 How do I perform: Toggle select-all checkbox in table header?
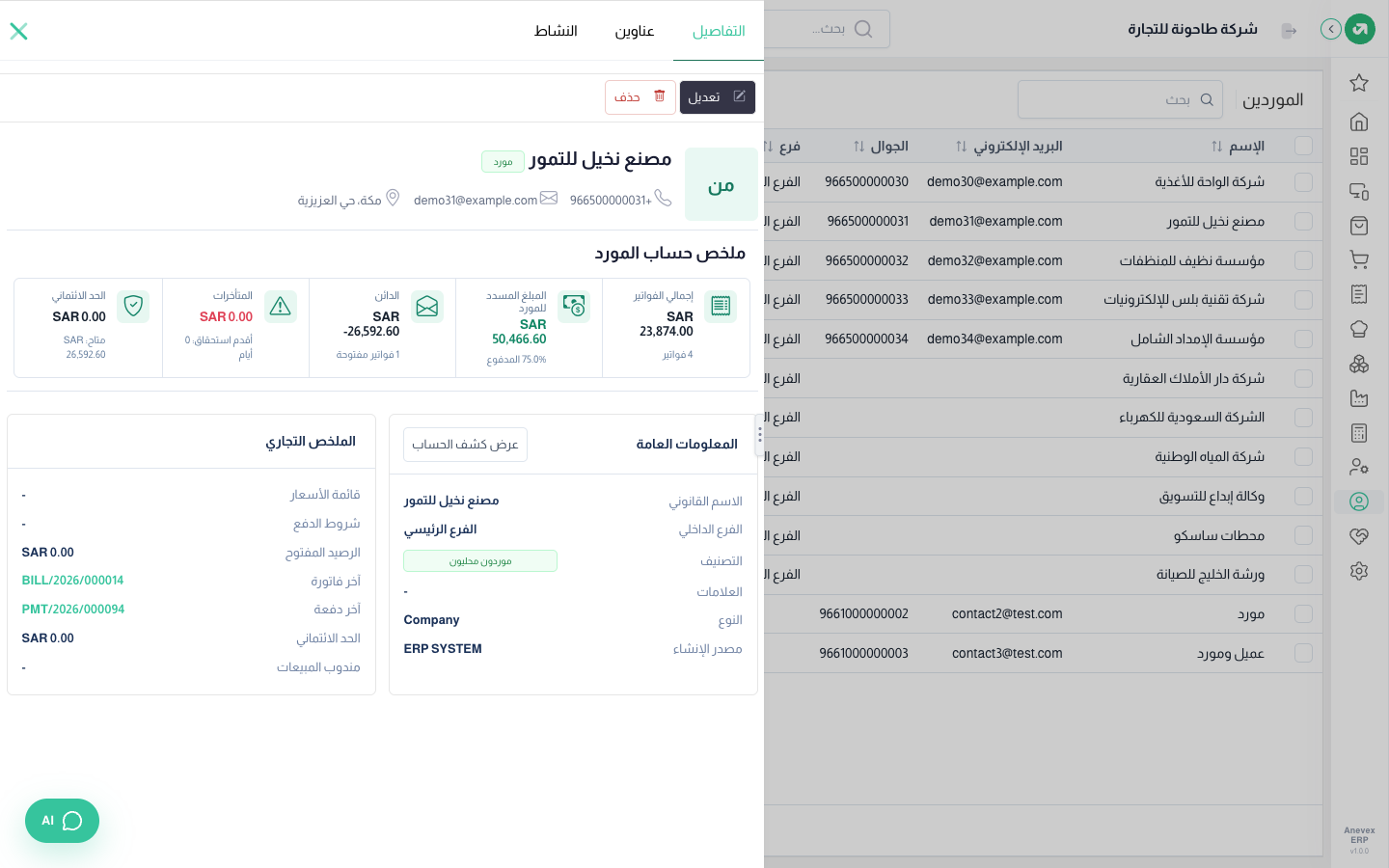[x=1303, y=146]
